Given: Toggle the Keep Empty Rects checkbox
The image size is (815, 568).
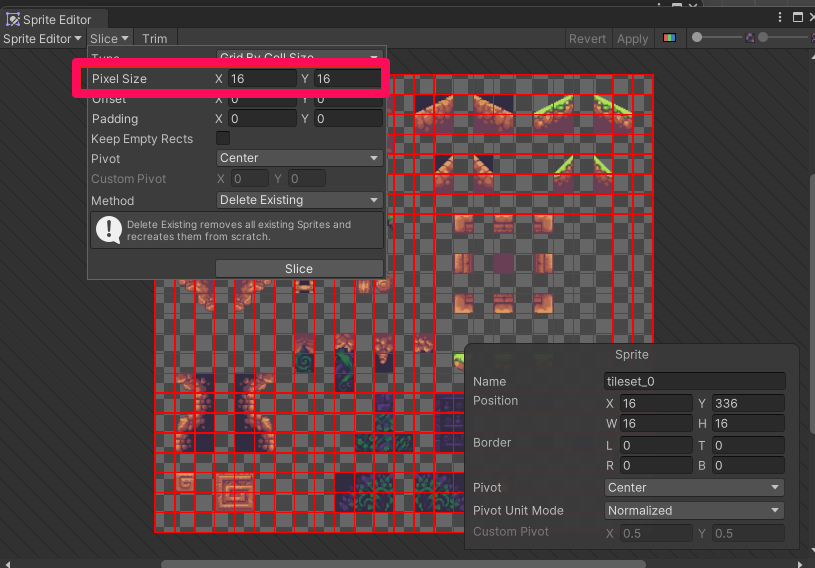Looking at the screenshot, I should tap(222, 138).
